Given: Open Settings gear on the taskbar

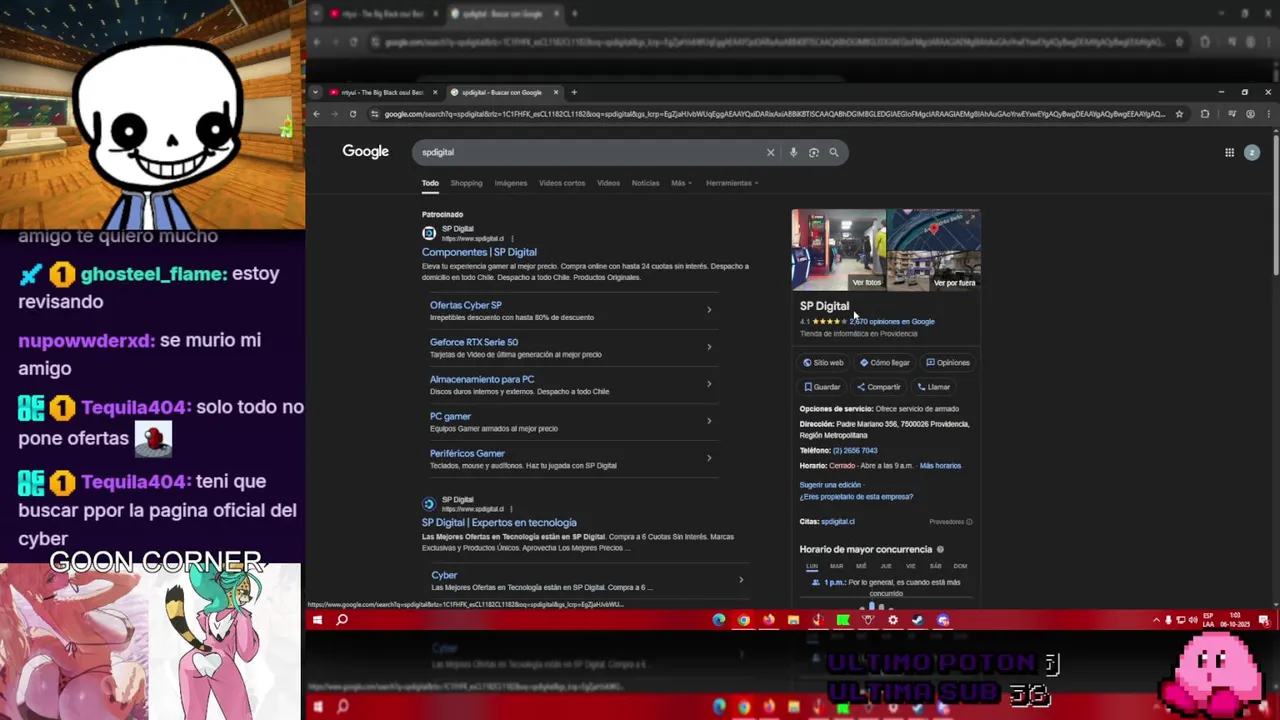Looking at the screenshot, I should point(893,620).
